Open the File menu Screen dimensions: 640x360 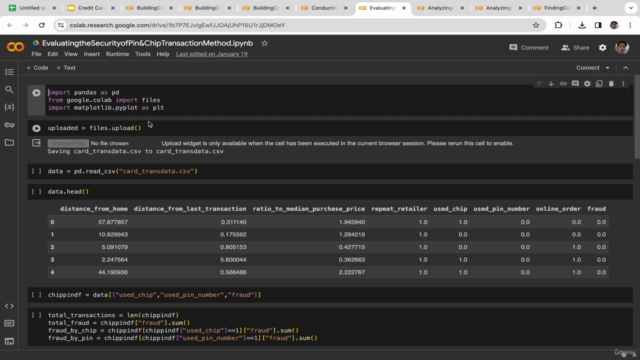(x=36, y=54)
